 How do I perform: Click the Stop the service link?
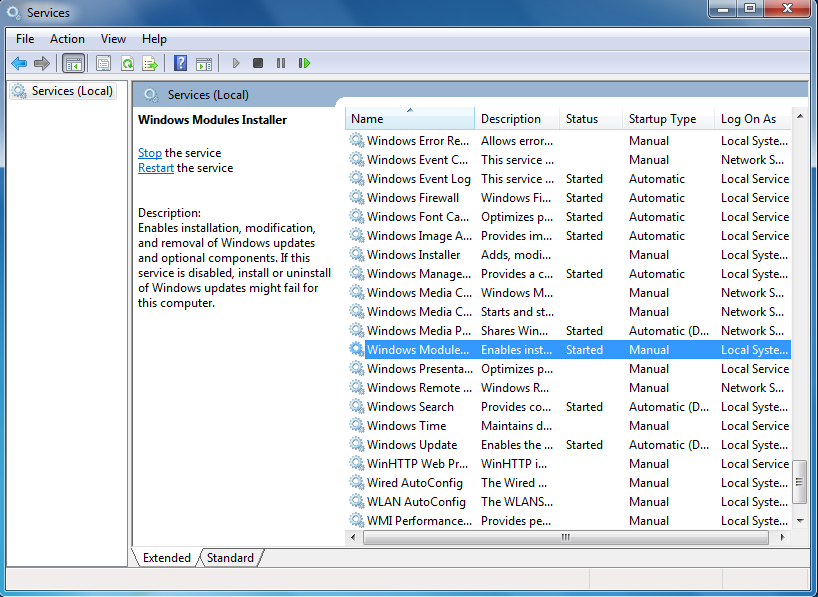(149, 153)
